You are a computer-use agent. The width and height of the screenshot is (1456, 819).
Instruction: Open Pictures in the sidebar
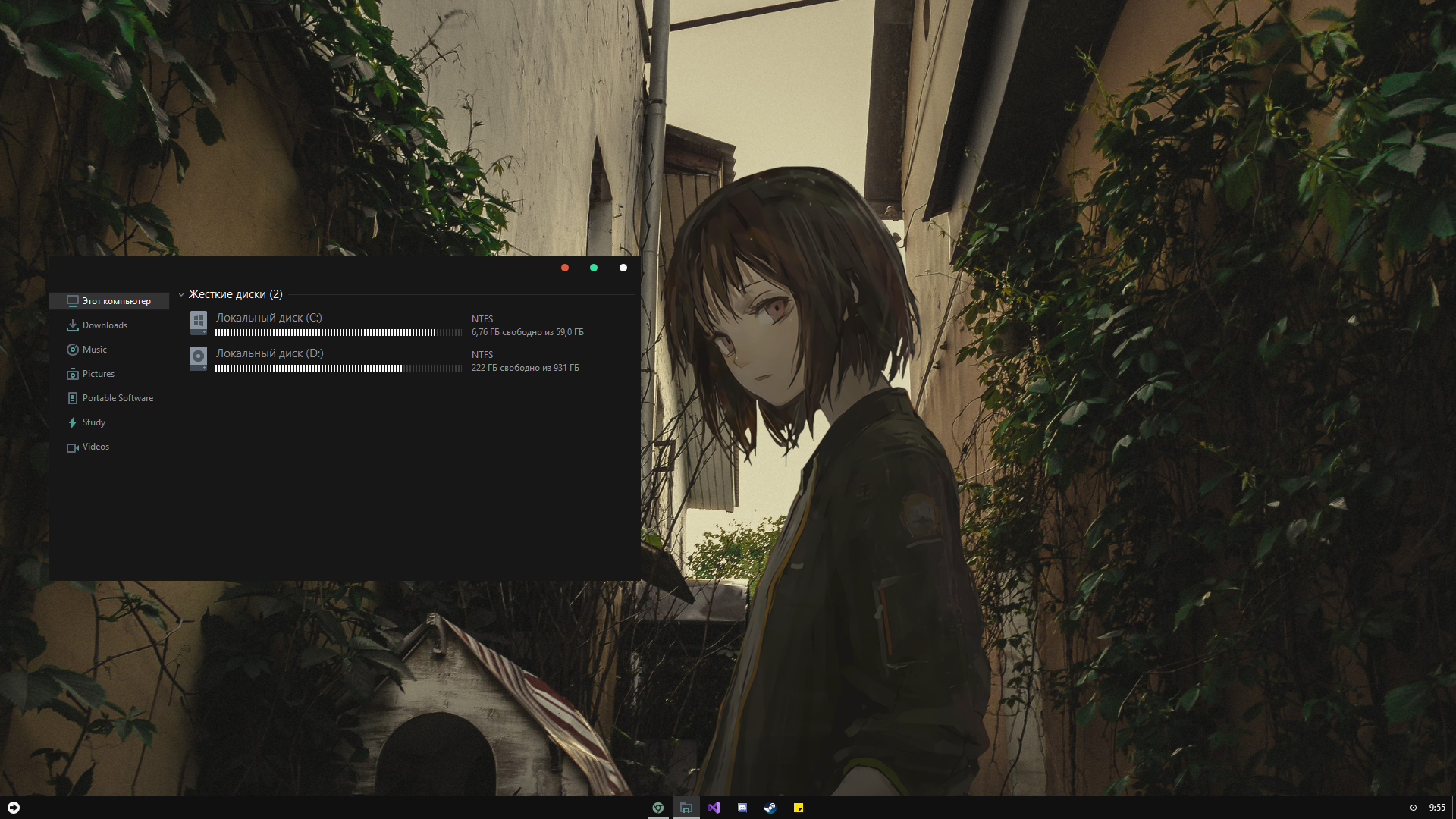point(98,374)
